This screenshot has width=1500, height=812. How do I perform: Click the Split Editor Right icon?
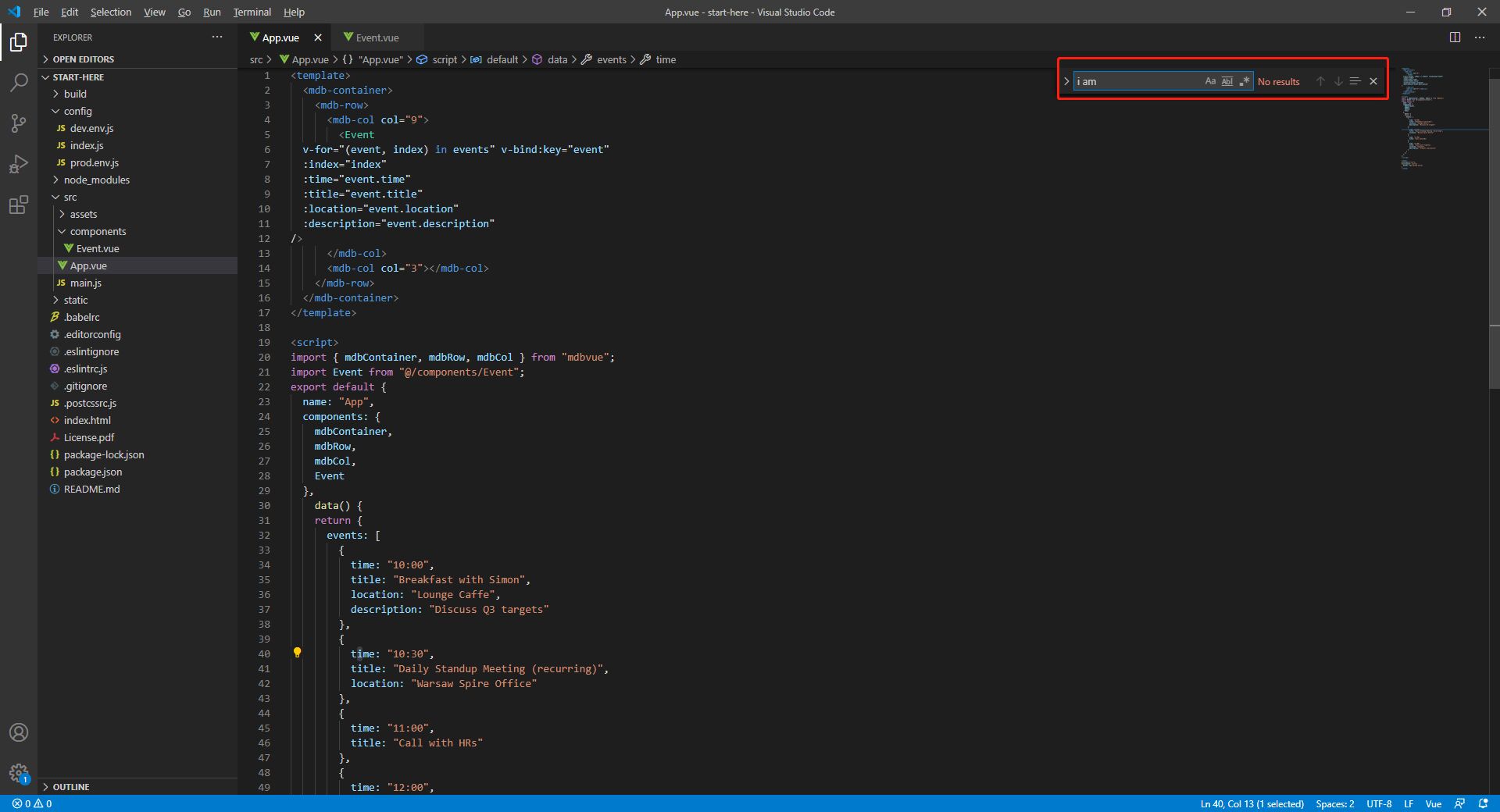coord(1455,37)
